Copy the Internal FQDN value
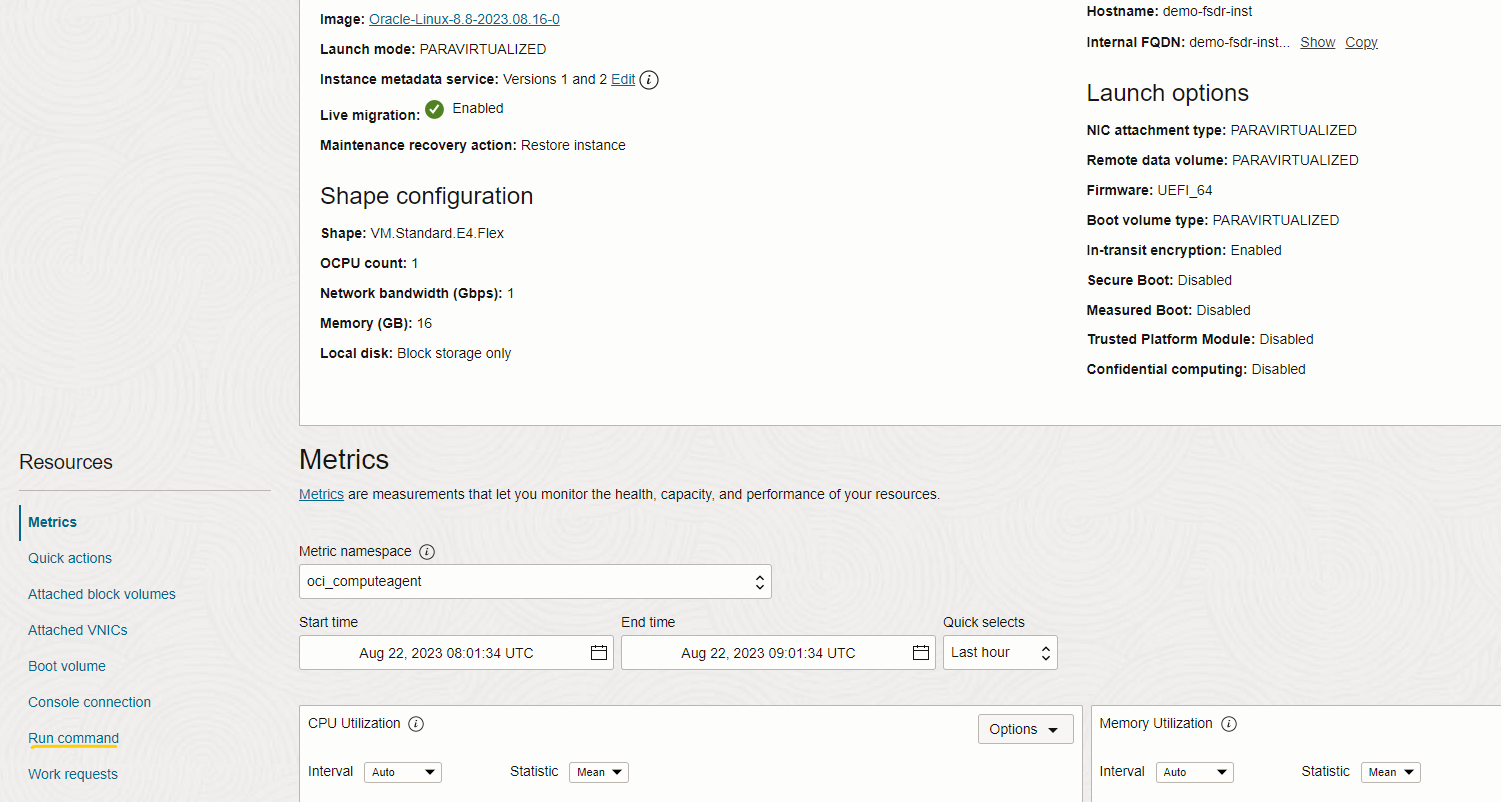 point(1361,42)
